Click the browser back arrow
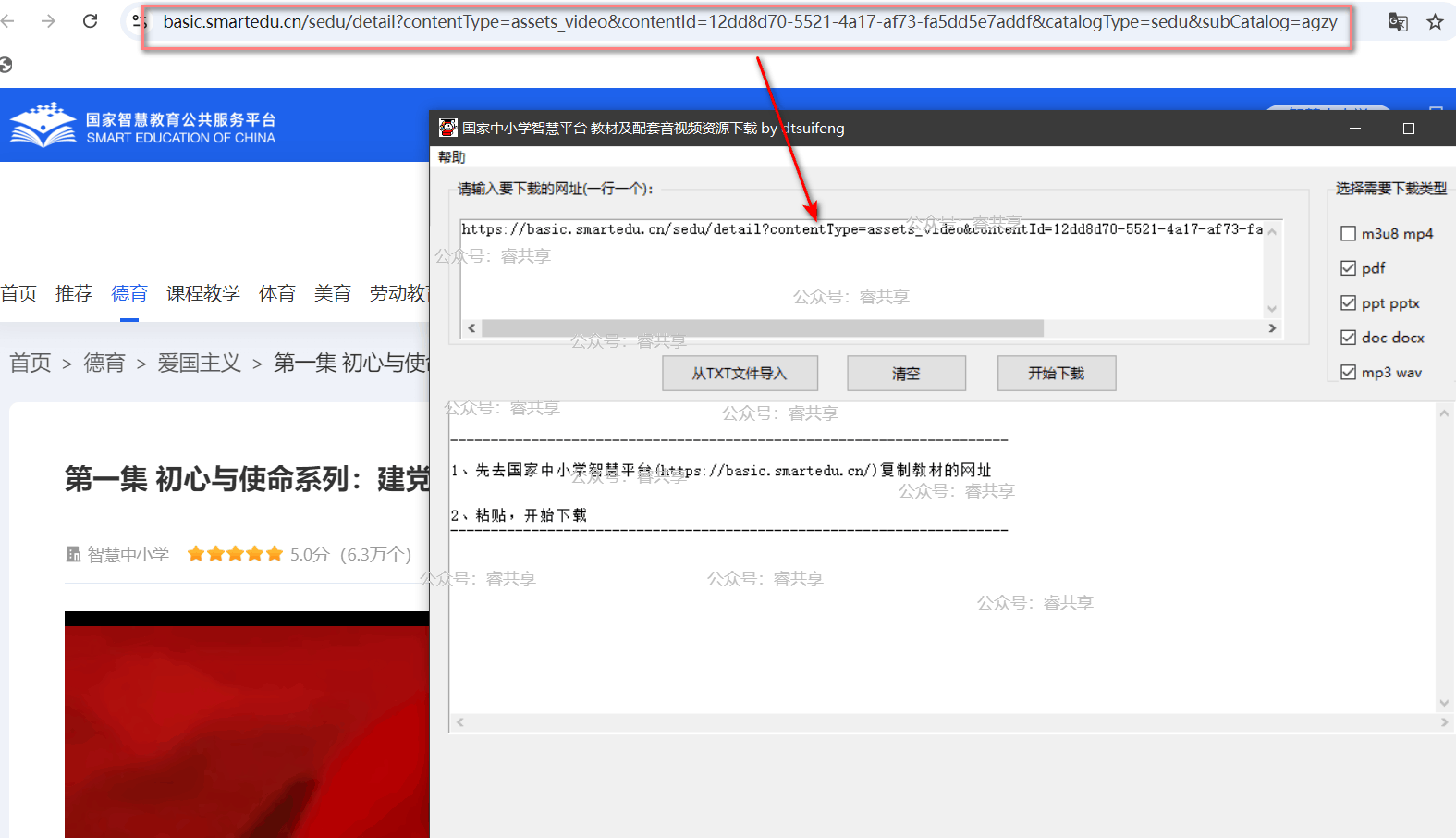Screen dimensions: 1456x838 pos(7,21)
